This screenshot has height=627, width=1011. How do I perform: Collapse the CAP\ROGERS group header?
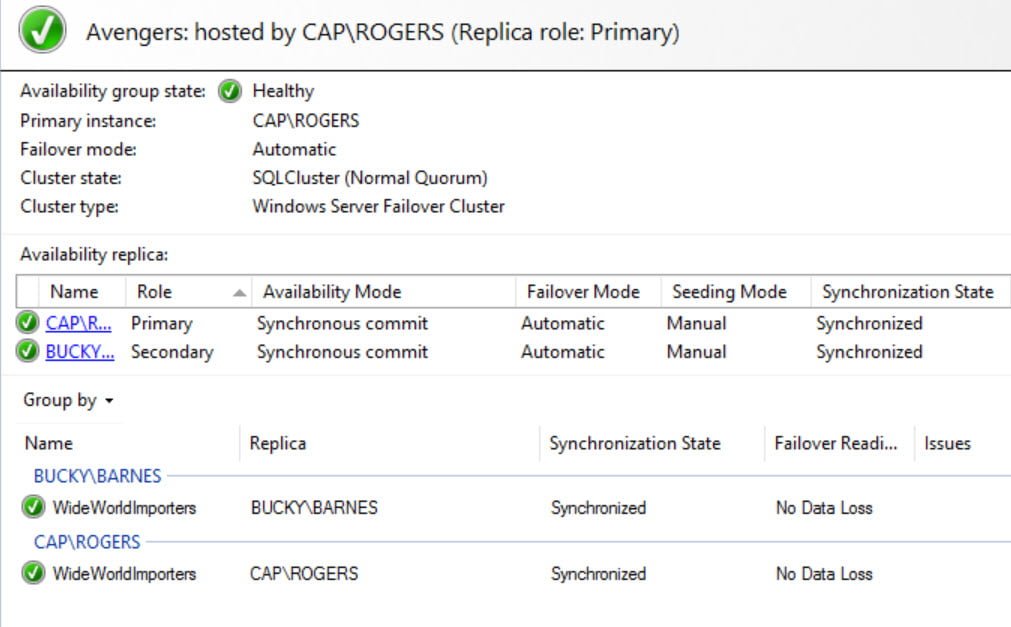[x=87, y=542]
